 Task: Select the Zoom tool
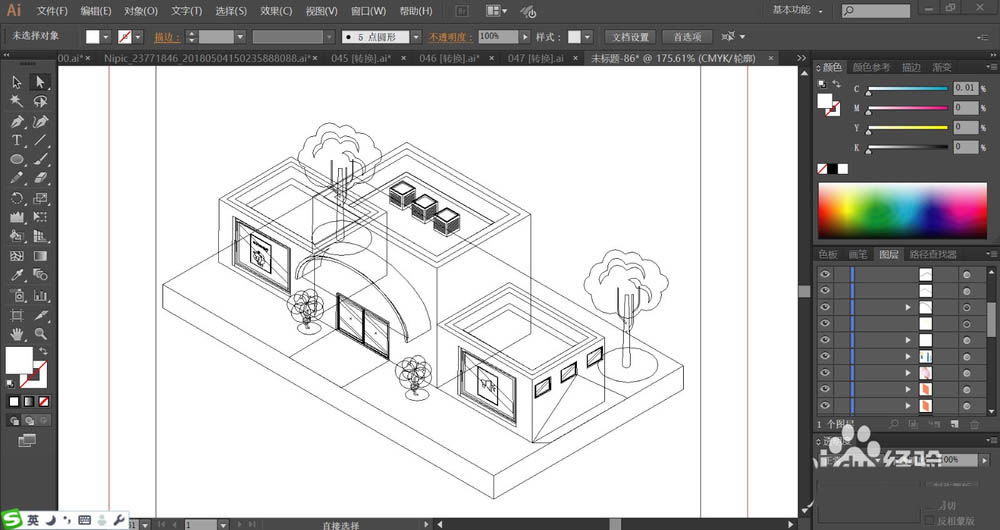point(40,334)
